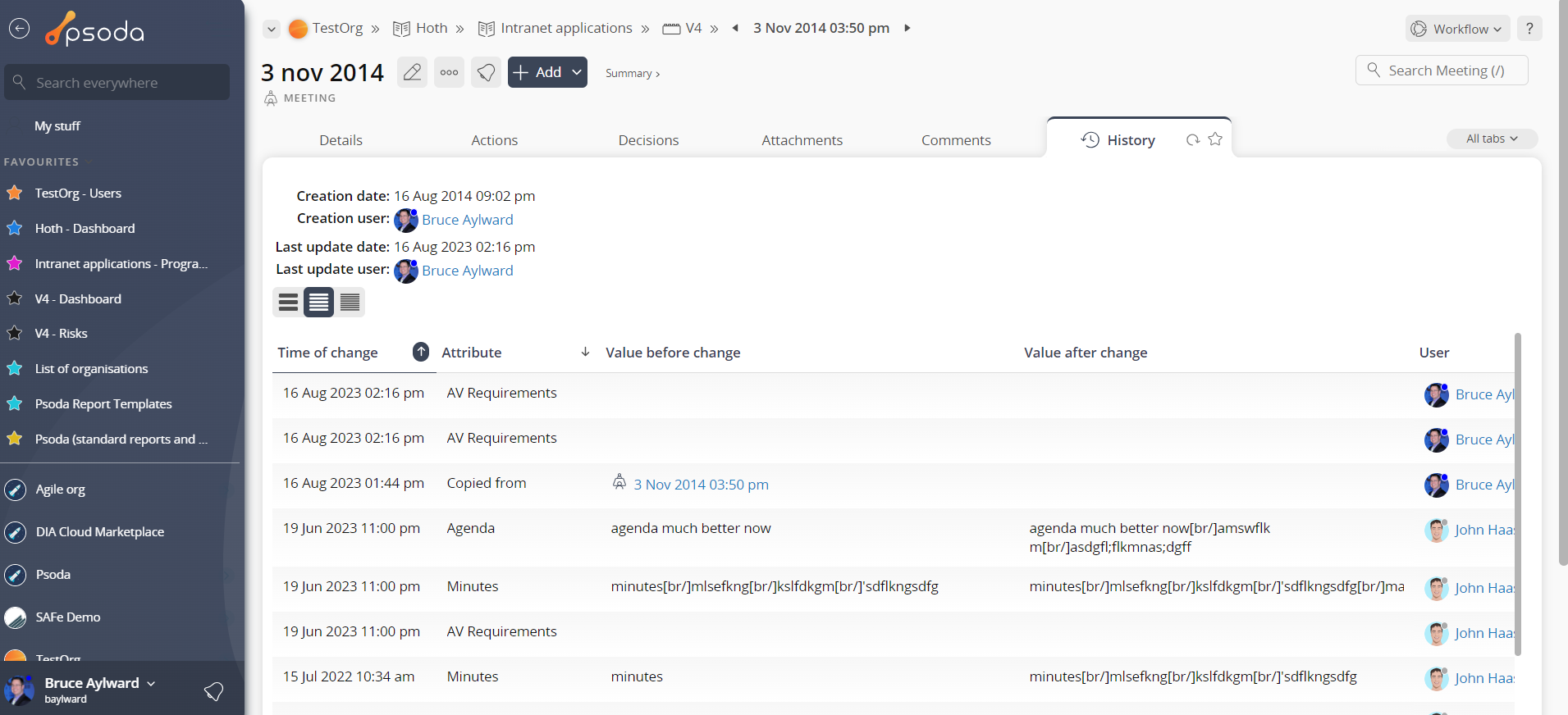Click the User column header
Viewport: 1568px width, 715px height.
coord(1434,353)
